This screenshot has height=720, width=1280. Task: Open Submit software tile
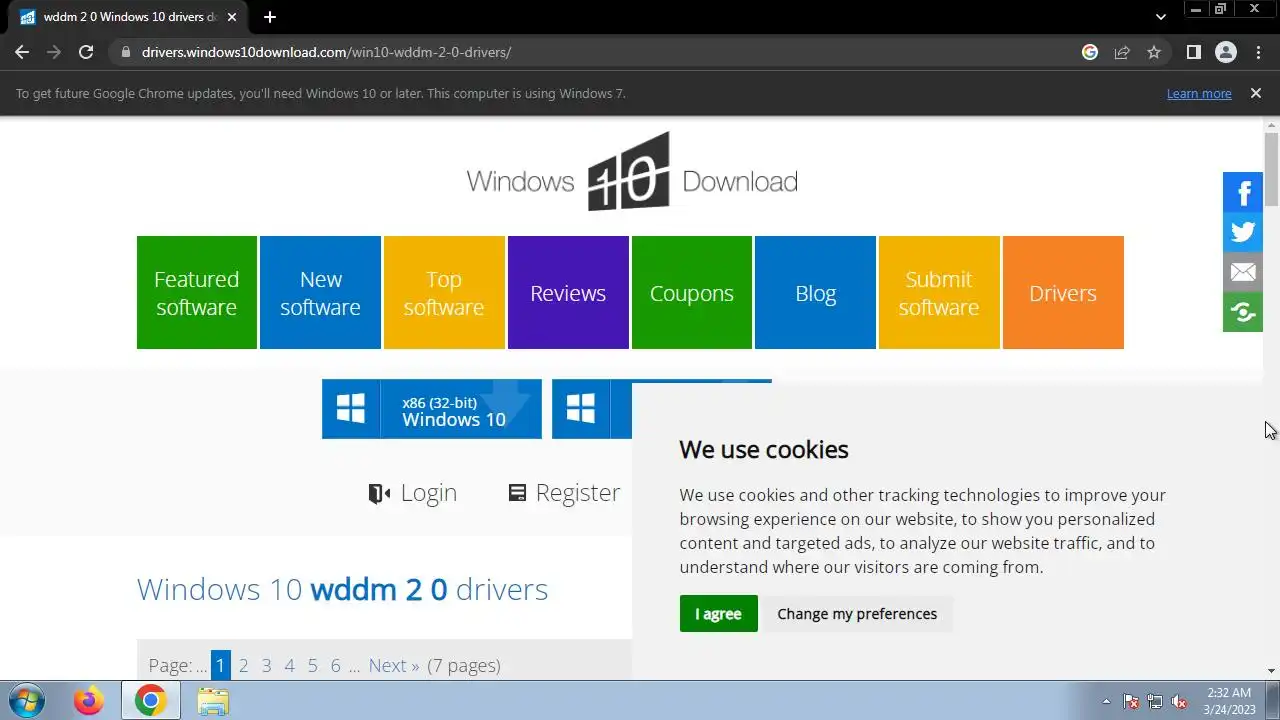pyautogui.click(x=939, y=293)
